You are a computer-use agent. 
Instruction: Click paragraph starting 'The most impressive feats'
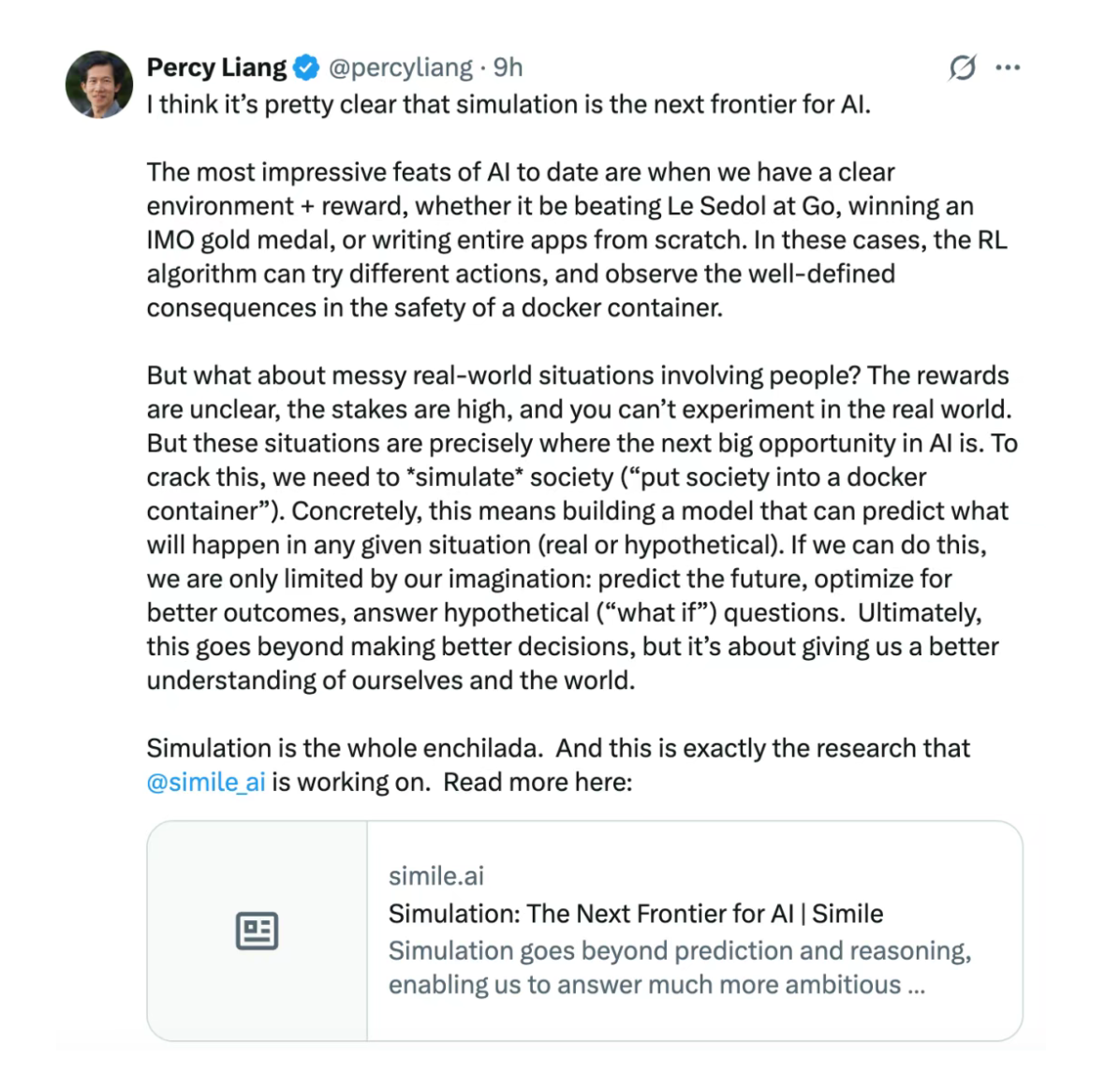[x=576, y=240]
